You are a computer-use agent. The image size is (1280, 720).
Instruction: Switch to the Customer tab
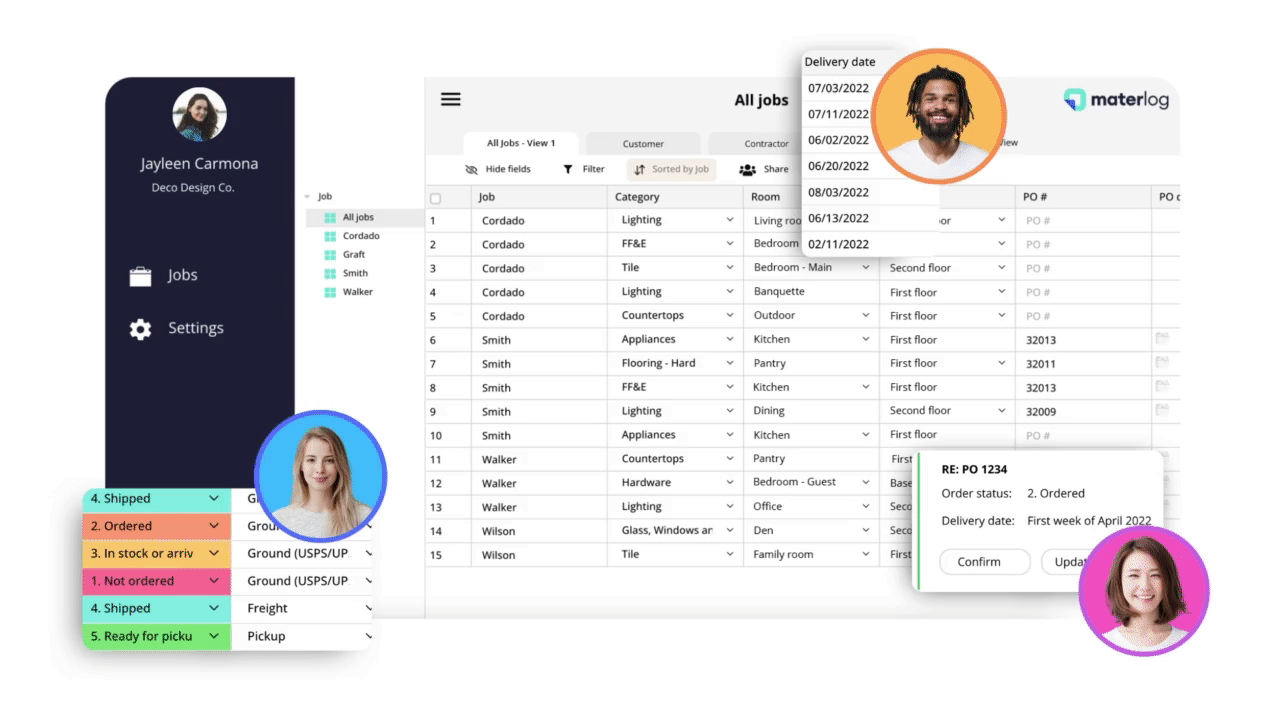pos(643,143)
